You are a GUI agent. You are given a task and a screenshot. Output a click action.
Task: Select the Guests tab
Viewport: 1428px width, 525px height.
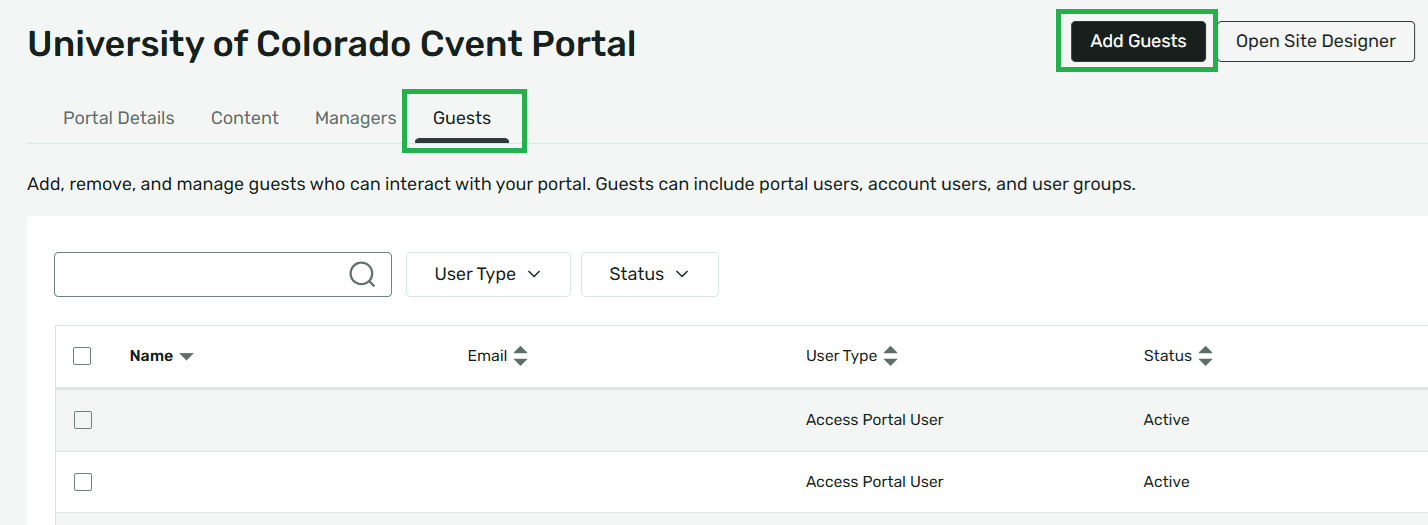pyautogui.click(x=462, y=118)
